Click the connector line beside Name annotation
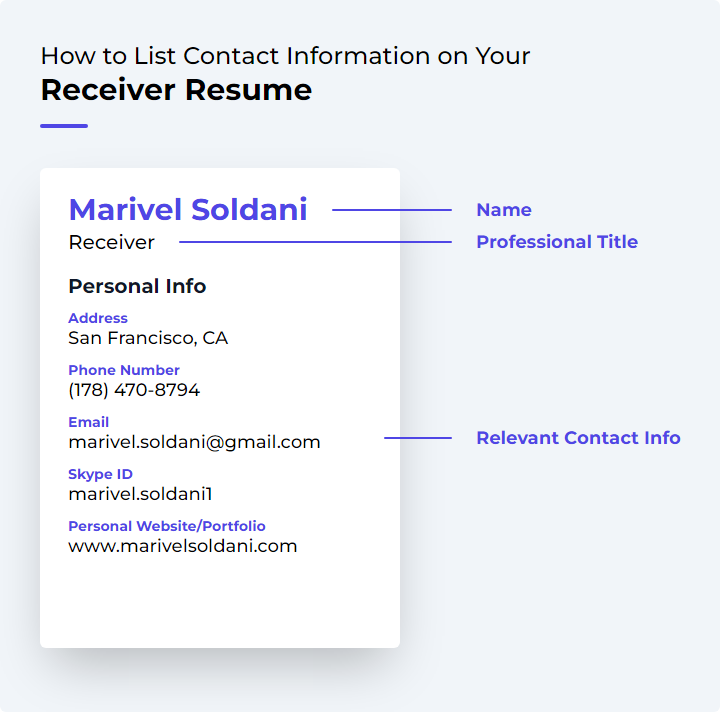This screenshot has width=720, height=712. [392, 210]
